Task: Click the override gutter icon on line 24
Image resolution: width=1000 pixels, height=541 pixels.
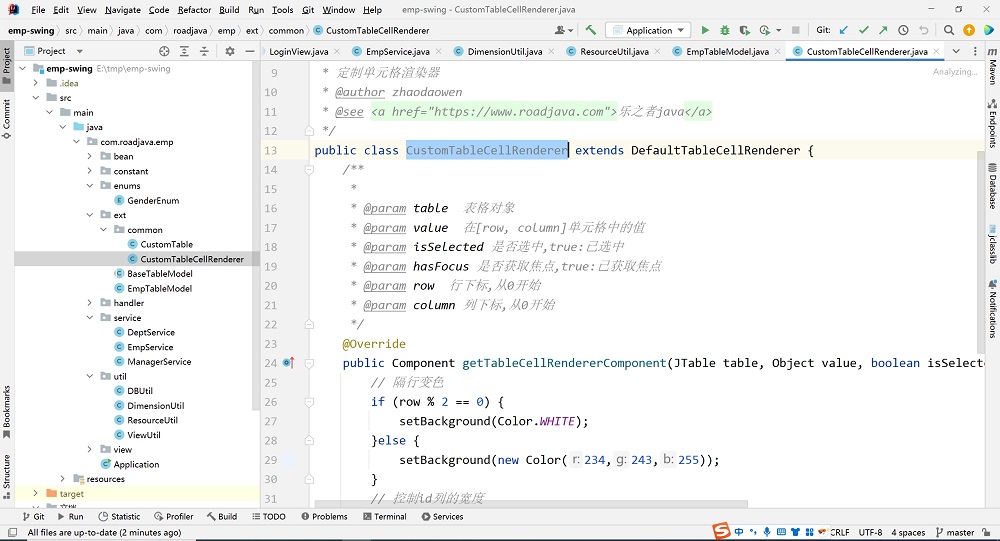Action: click(x=288, y=363)
